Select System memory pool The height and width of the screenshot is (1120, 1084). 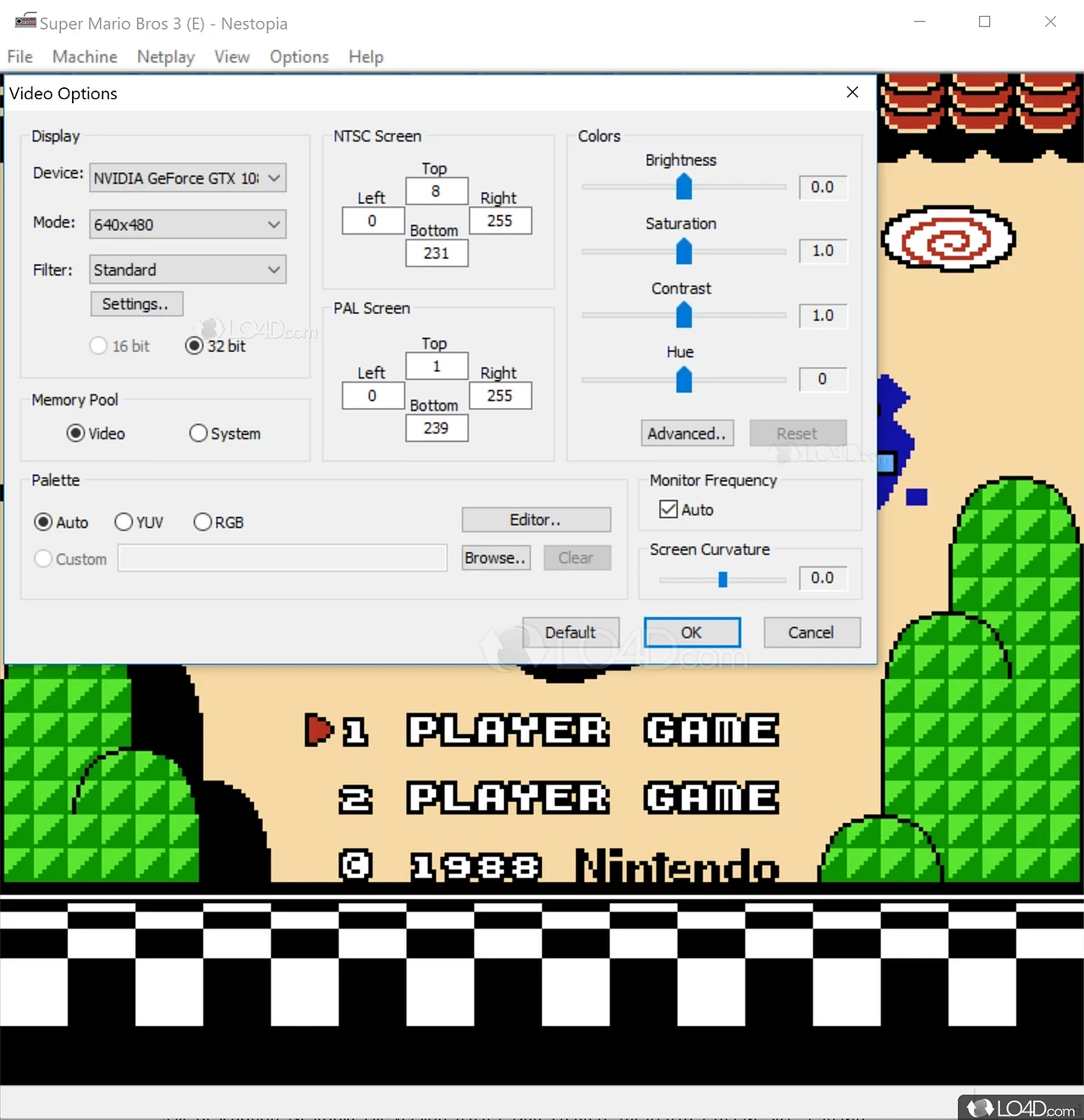[x=225, y=433]
